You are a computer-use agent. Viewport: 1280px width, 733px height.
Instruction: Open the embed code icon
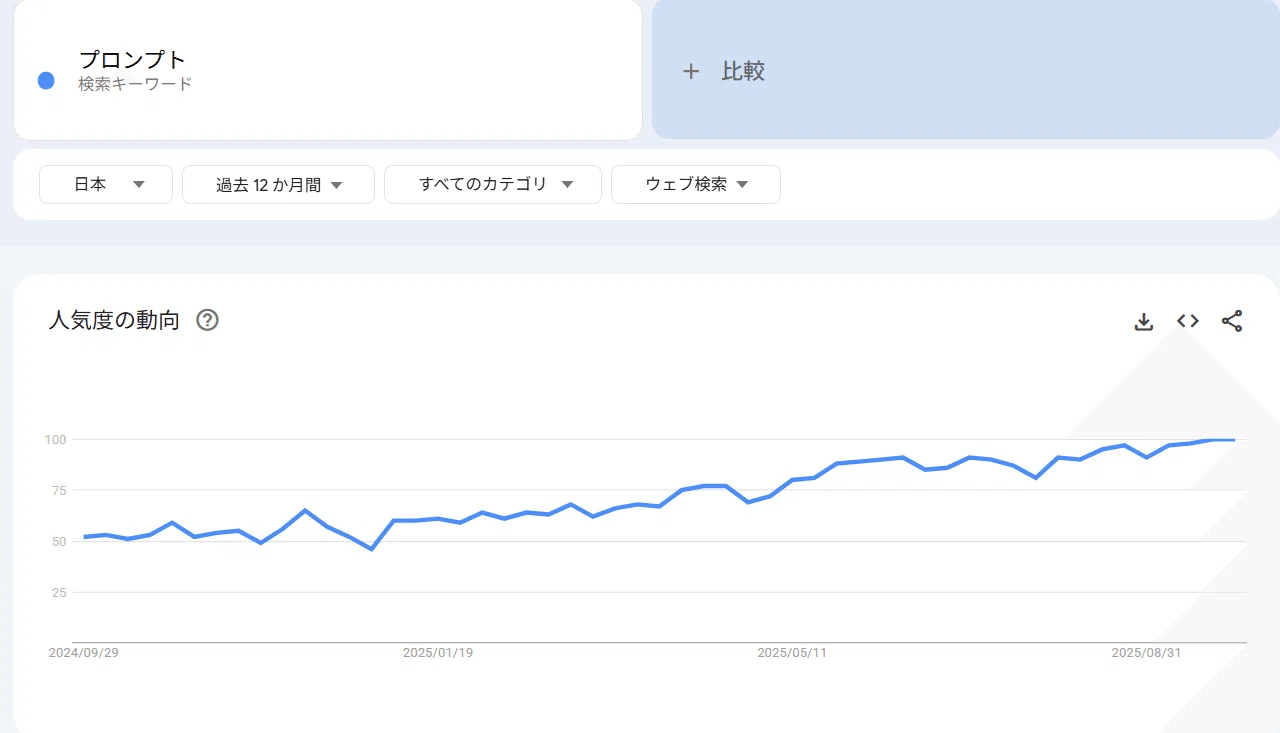pyautogui.click(x=1188, y=321)
